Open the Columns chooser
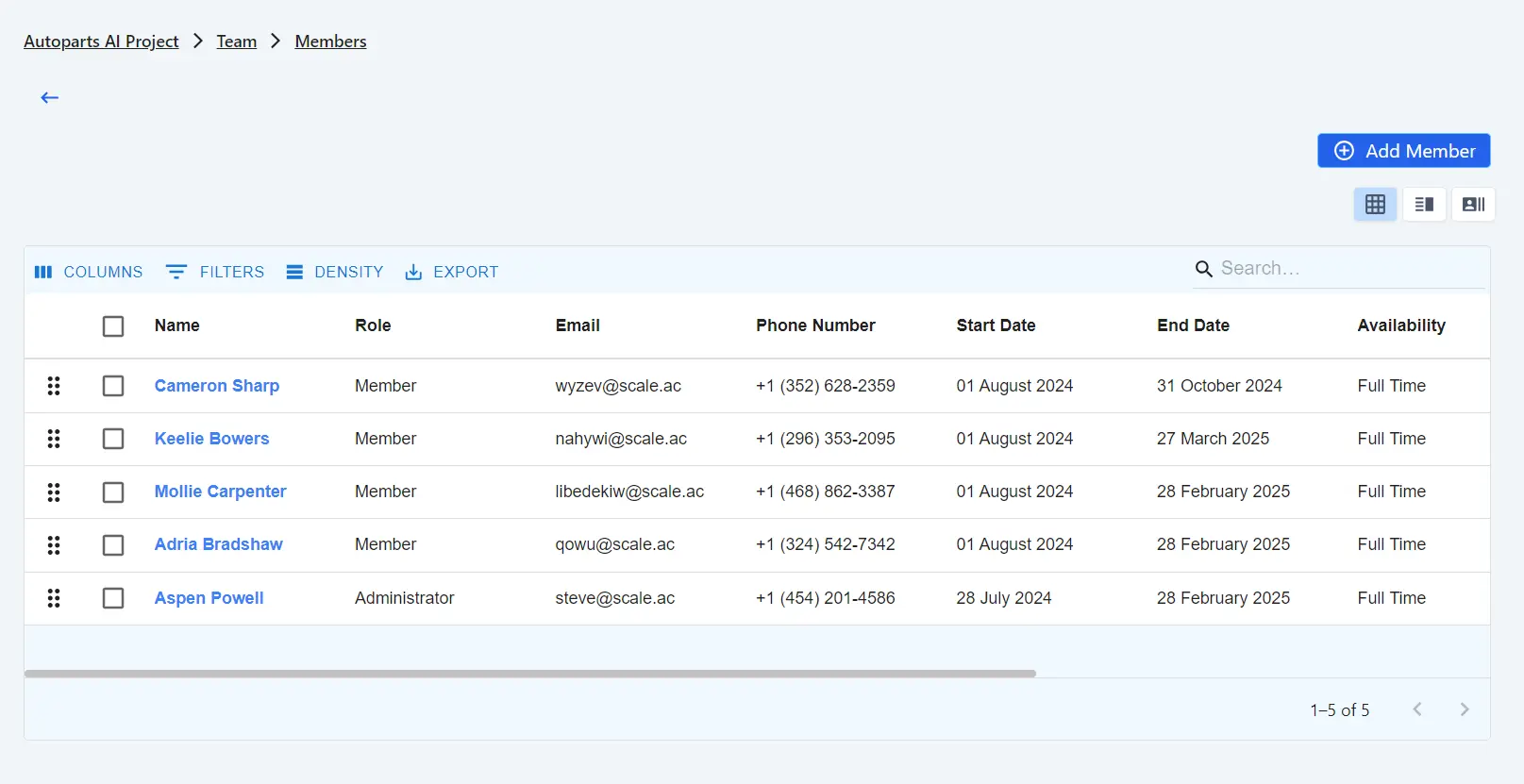Viewport: 1524px width, 784px height. click(88, 272)
